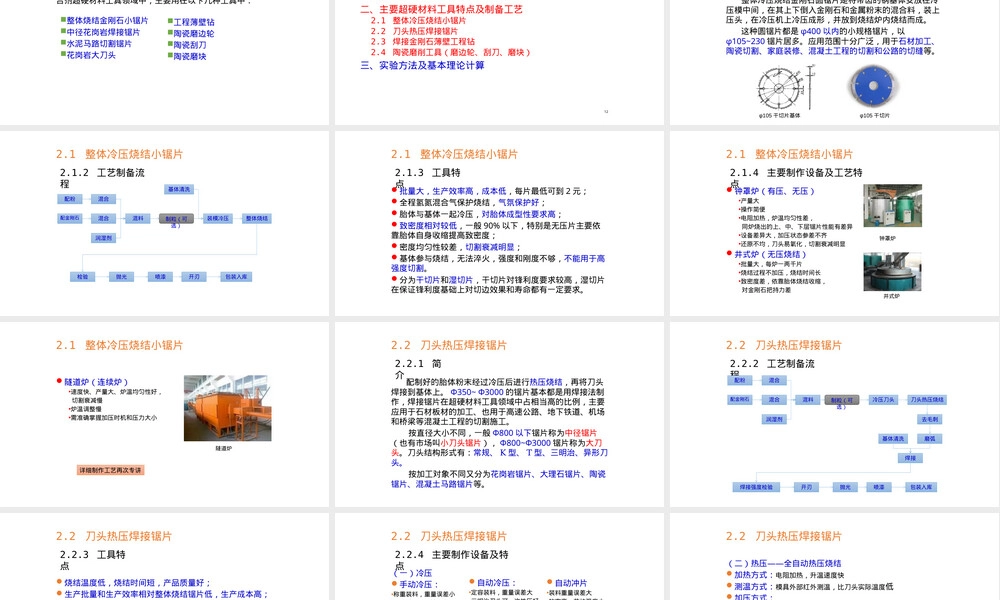The height and width of the screenshot is (600, 1000).
Task: Click the gray 制粒（可选）box in the 2.1.2 flowchart
Action: [176, 219]
